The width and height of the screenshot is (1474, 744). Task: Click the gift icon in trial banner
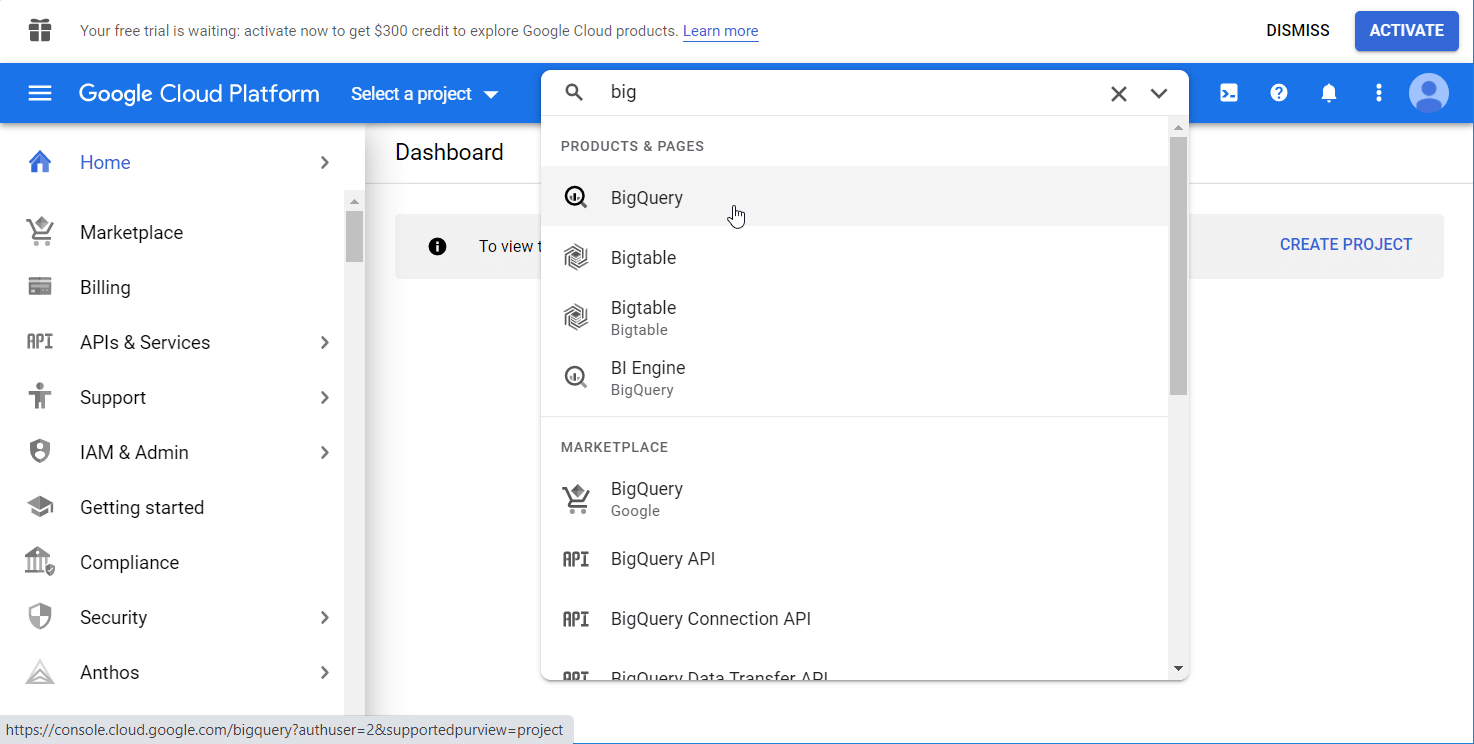pyautogui.click(x=40, y=30)
